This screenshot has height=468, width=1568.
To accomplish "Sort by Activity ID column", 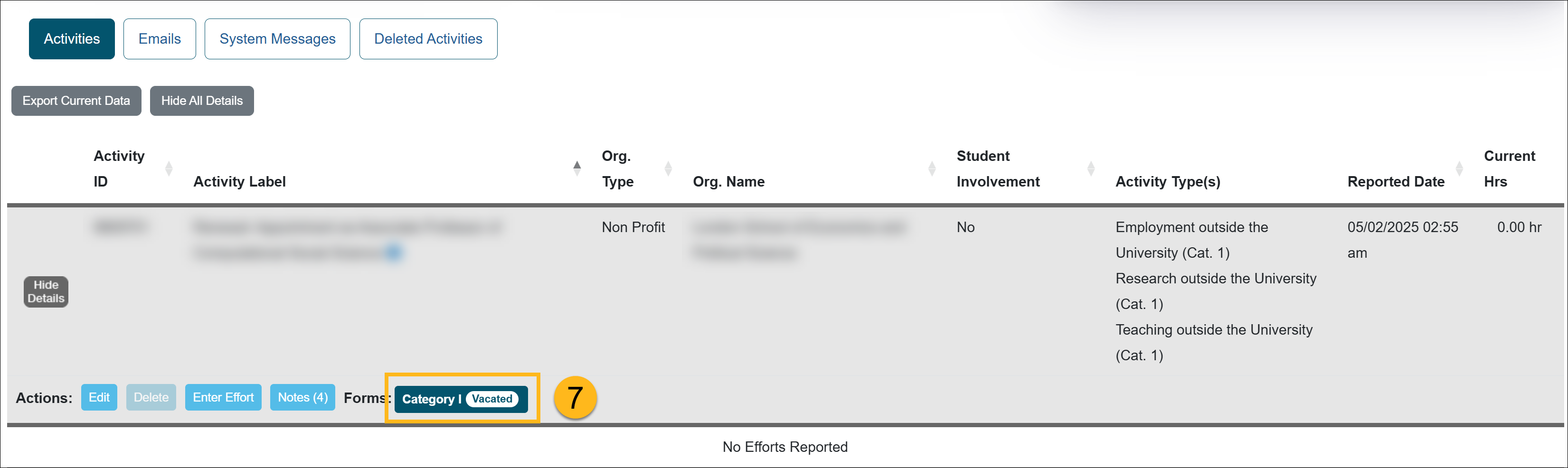I will coord(169,168).
